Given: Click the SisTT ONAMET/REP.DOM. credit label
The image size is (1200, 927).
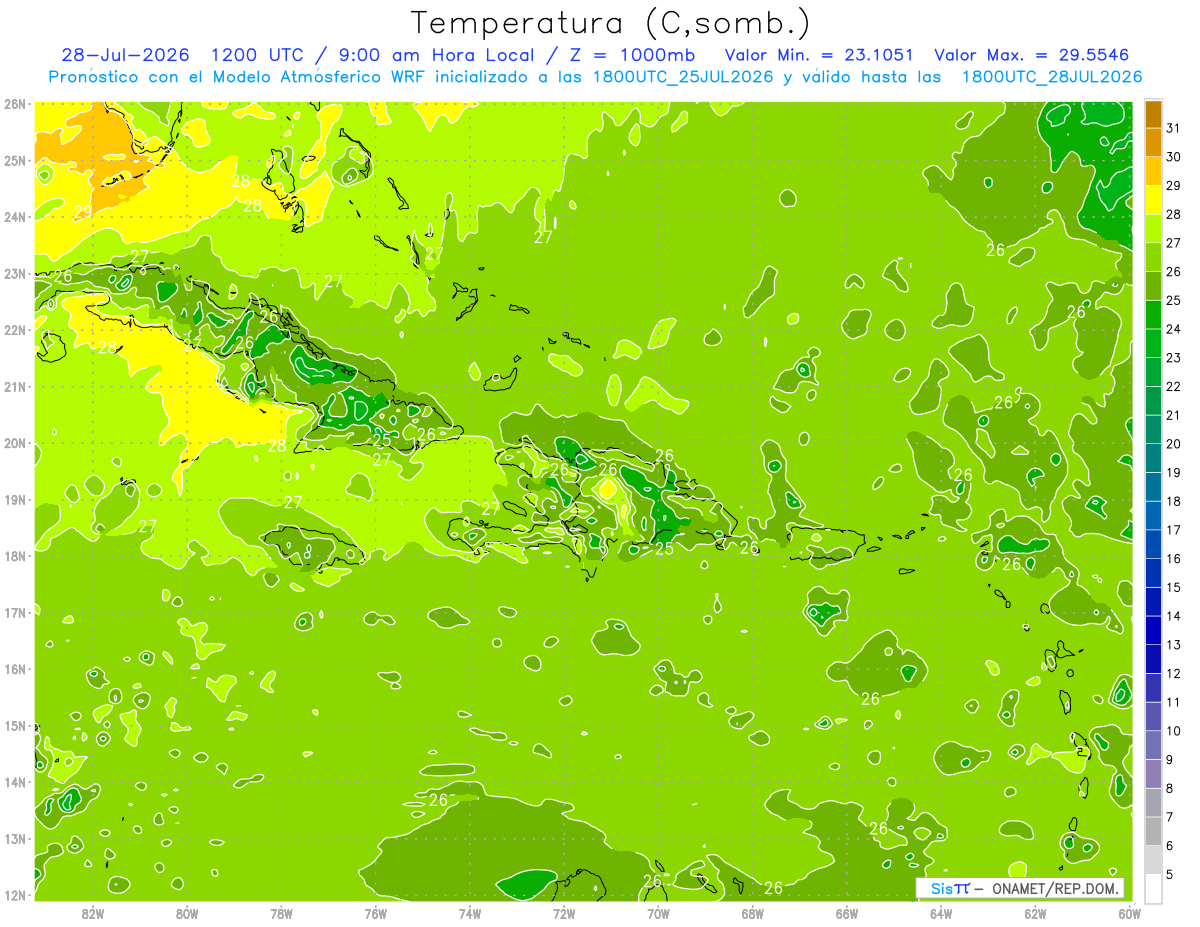Looking at the screenshot, I should click(1020, 888).
